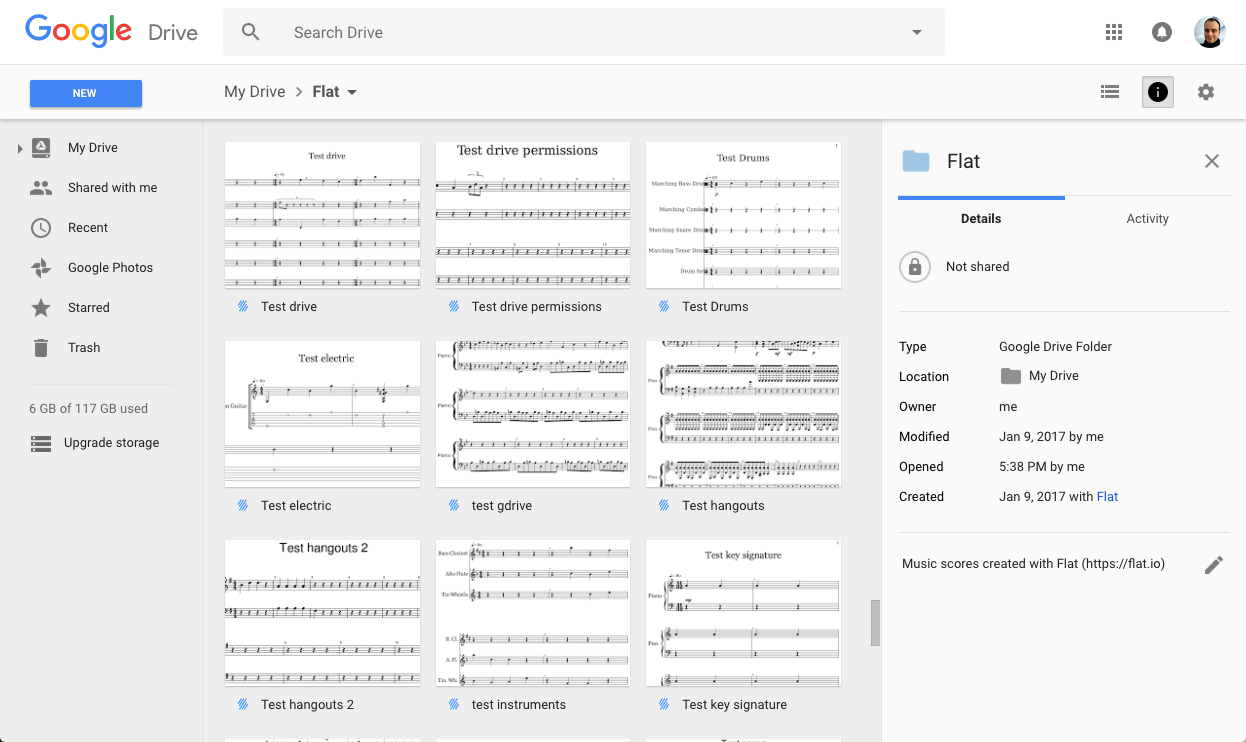Screen dimensions: 1246x742
Task: Select the Test hangouts thumbnail
Action: (743, 414)
